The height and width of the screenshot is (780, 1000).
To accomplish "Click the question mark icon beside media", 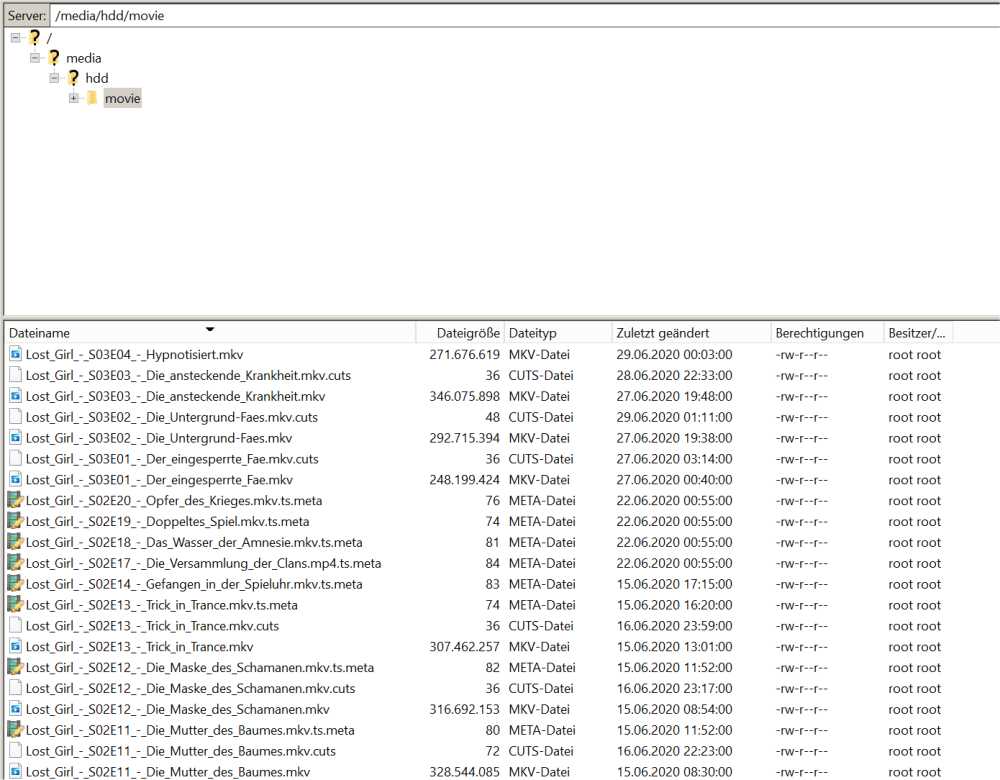I will [54, 58].
